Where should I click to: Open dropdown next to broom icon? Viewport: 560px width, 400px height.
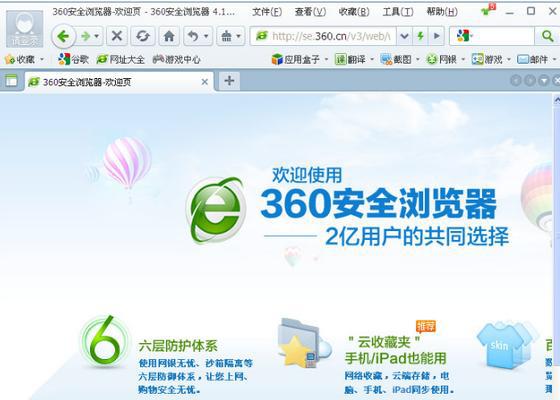click(x=239, y=36)
